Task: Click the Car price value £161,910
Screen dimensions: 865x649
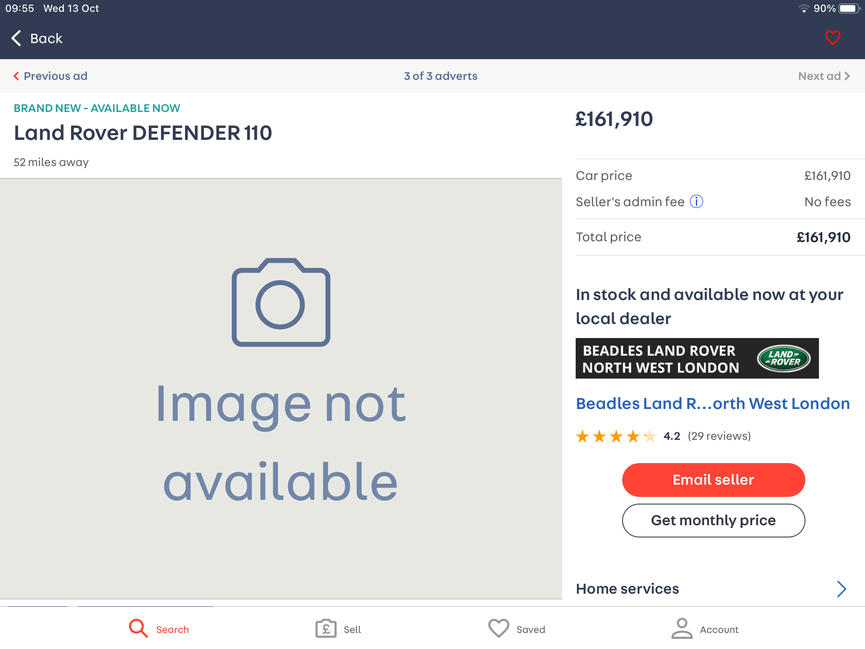Action: pos(827,175)
